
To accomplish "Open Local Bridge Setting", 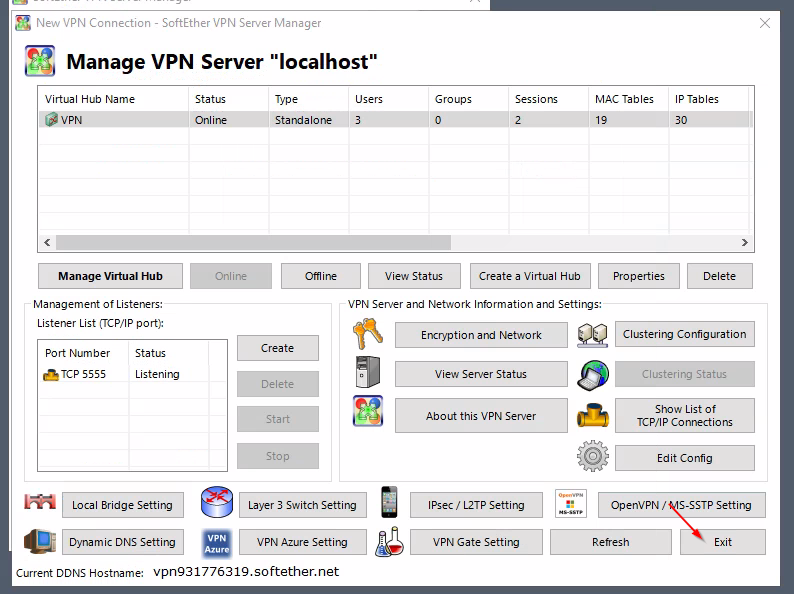I will point(123,505).
